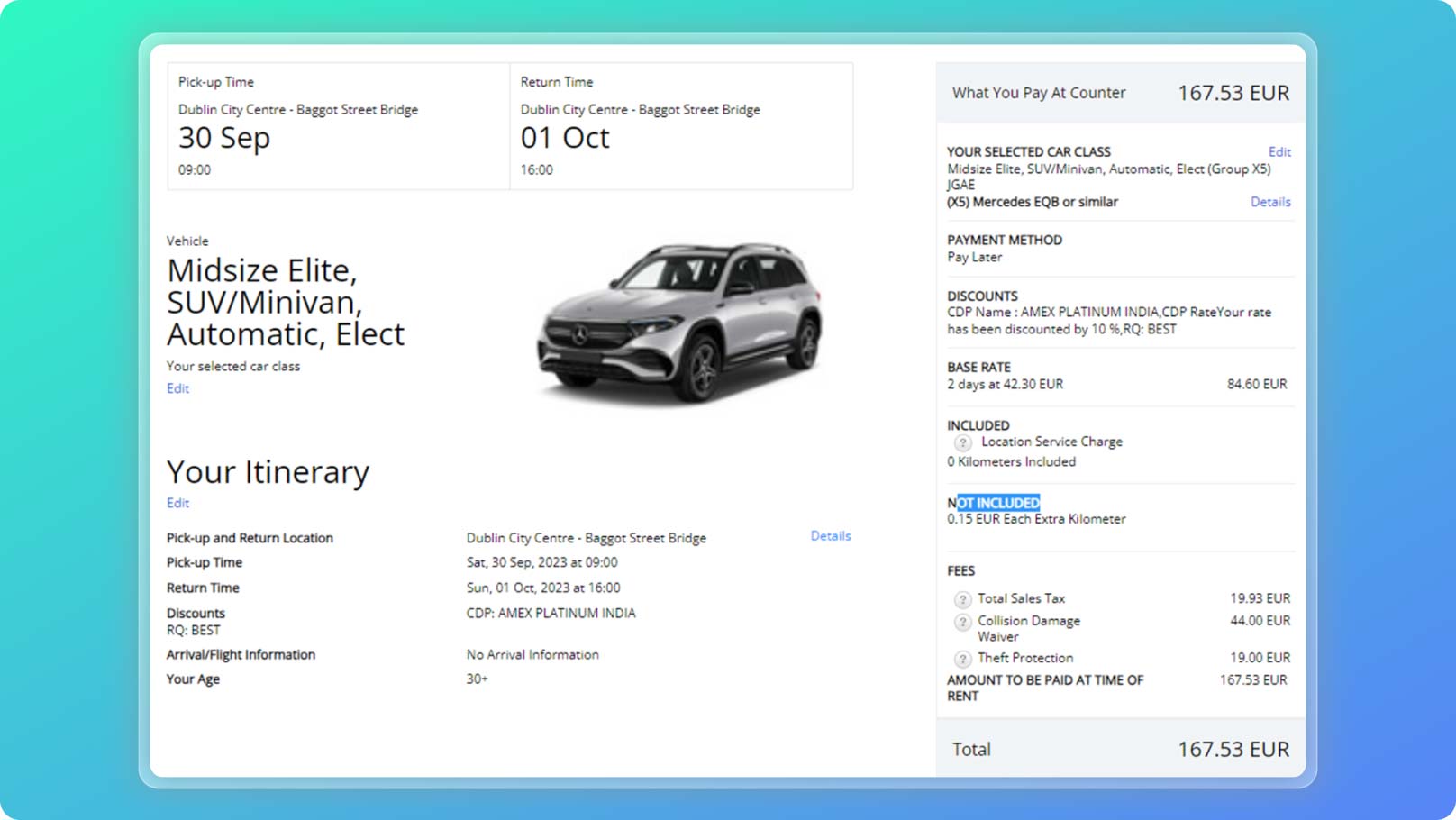Click the Location Service Charge help icon
Viewport: 1456px width, 820px height.
tap(962, 442)
